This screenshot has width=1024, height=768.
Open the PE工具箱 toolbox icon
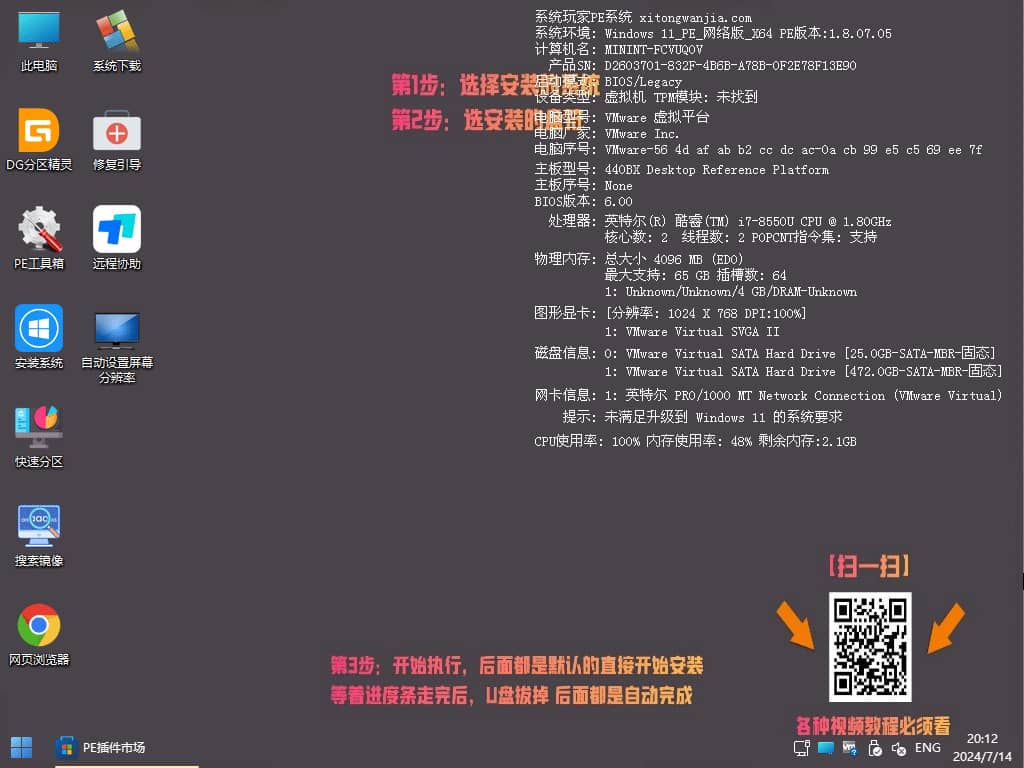pos(39,238)
